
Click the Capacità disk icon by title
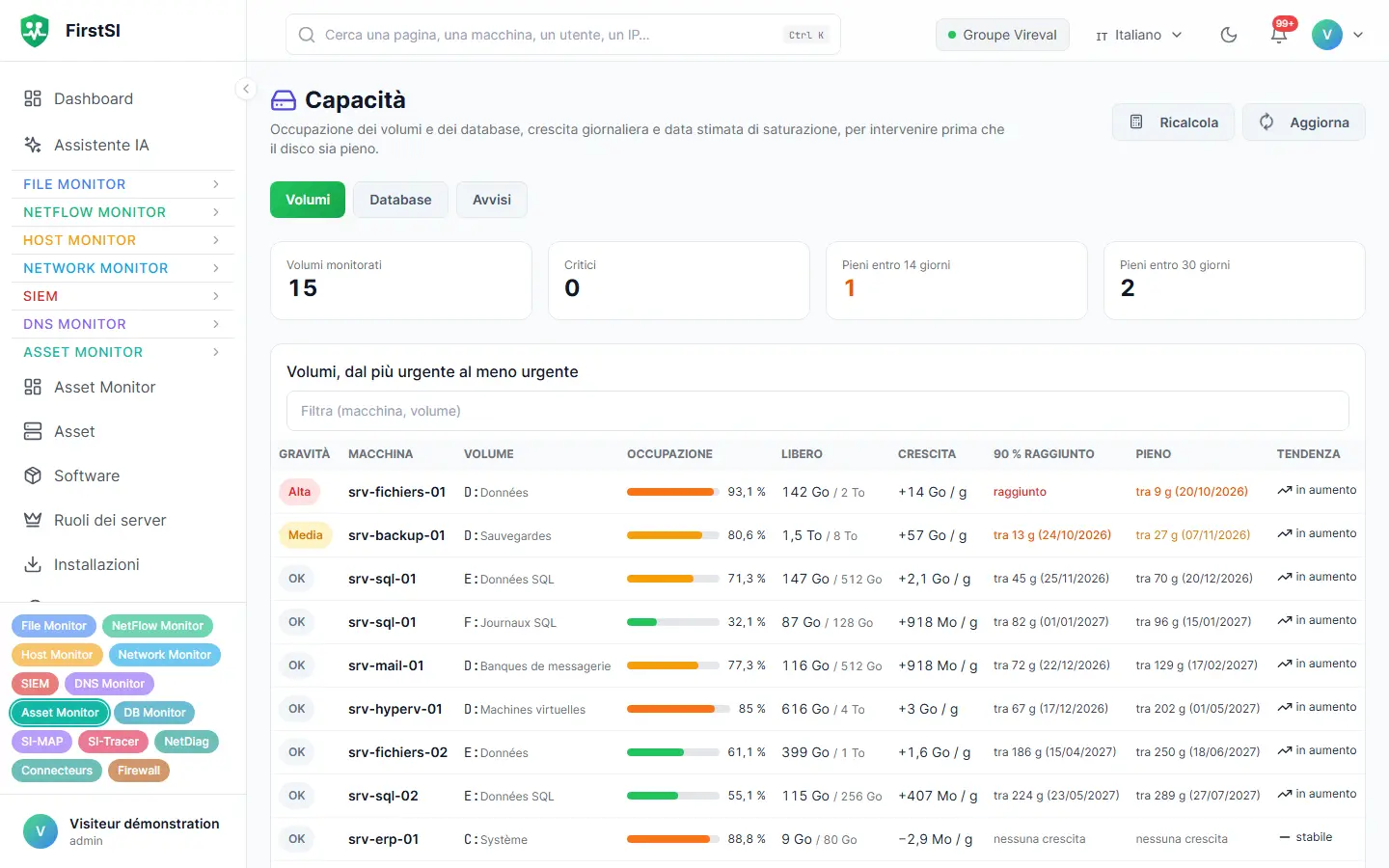(x=284, y=100)
